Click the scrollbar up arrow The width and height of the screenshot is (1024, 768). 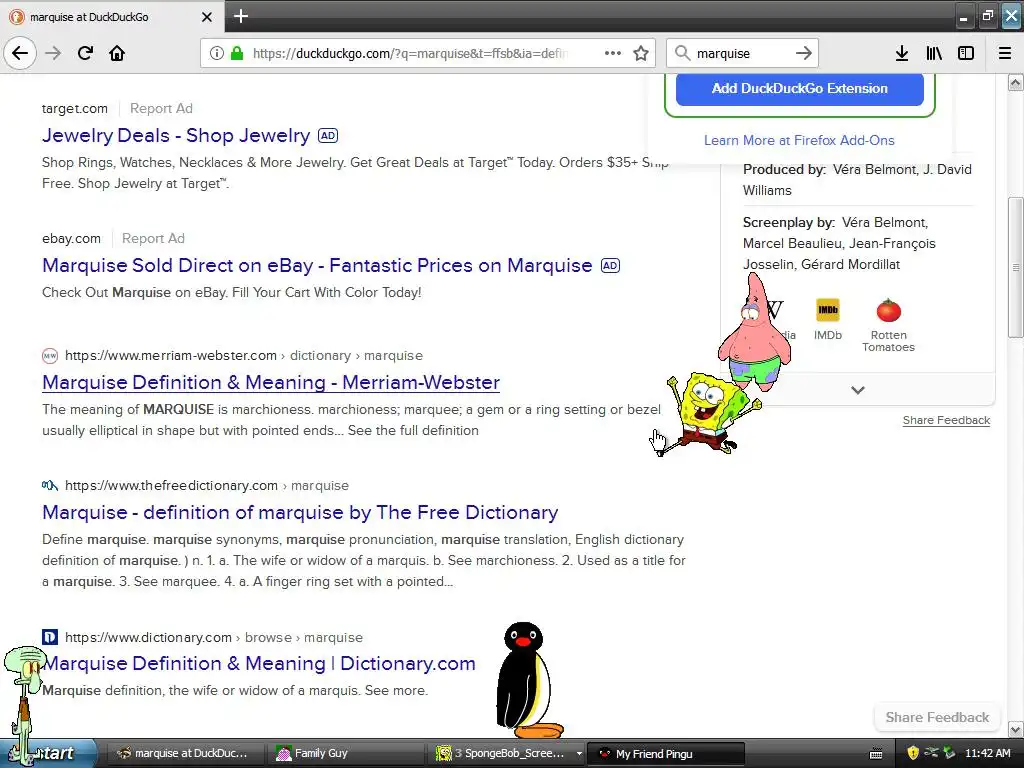point(1015,82)
